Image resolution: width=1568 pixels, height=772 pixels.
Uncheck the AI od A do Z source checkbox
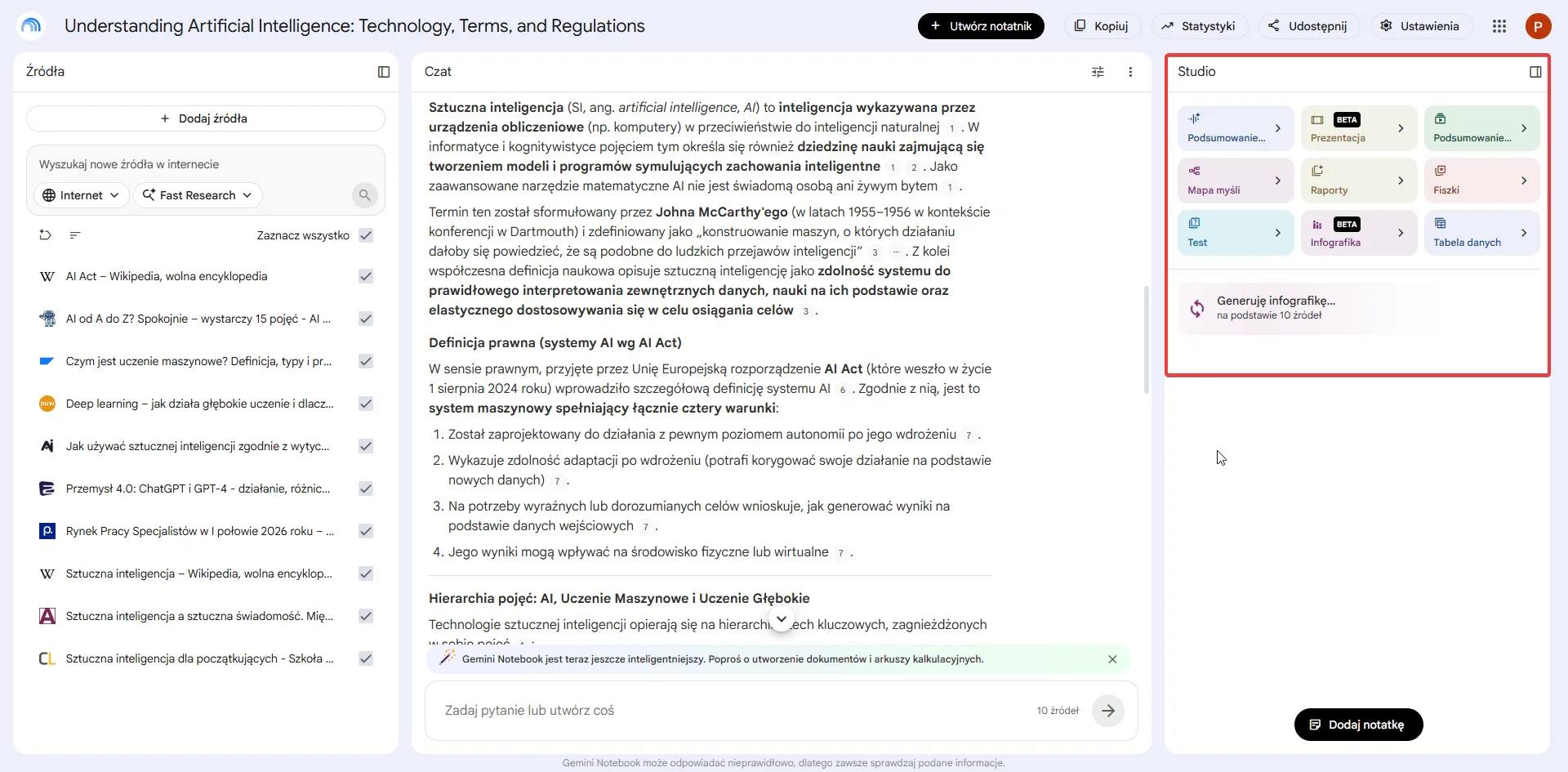pyautogui.click(x=366, y=319)
